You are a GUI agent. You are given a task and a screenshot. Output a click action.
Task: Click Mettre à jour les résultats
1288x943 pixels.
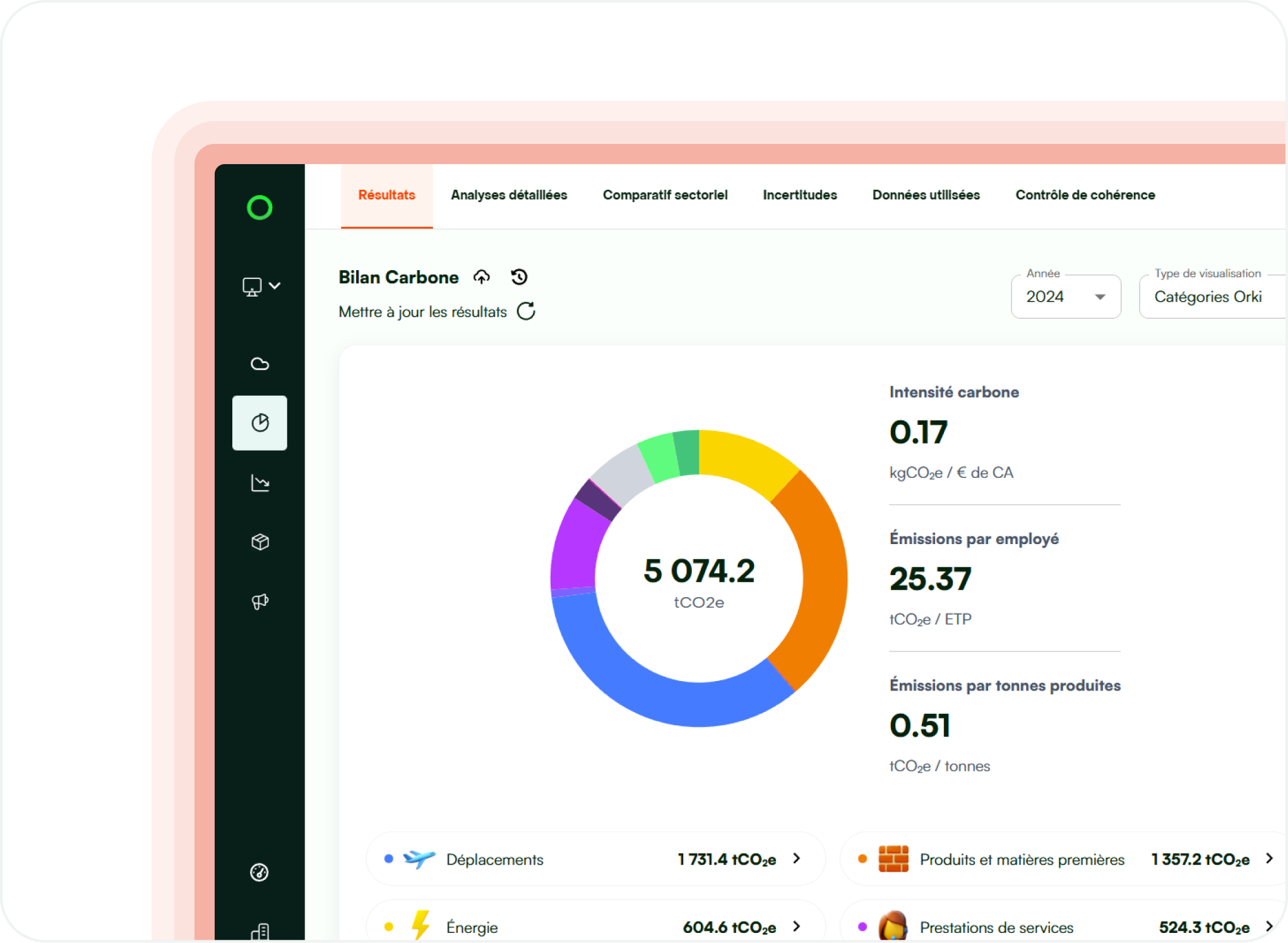422,312
